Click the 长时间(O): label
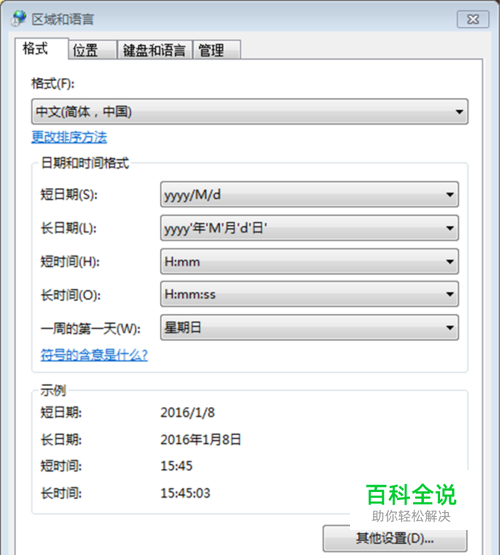 pos(71,294)
